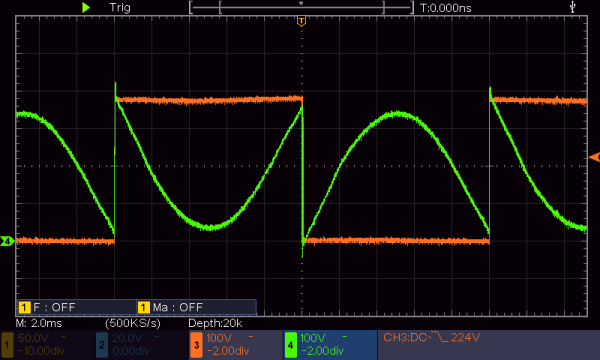Click the 500KS/s sample rate readout
600x360 pixels.
(x=133, y=323)
